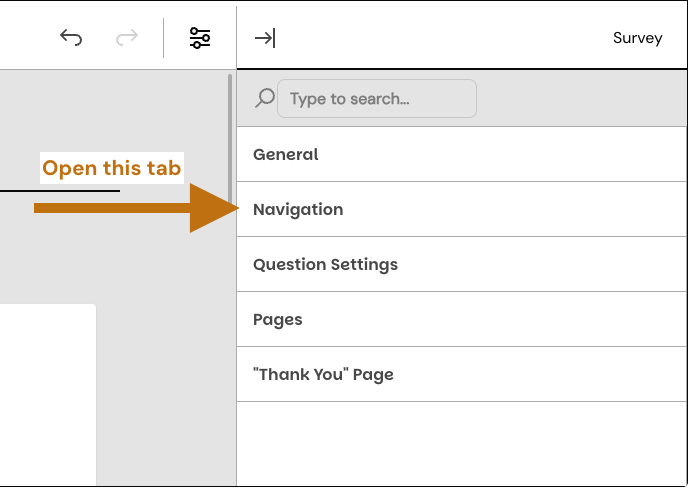The width and height of the screenshot is (694, 494).
Task: Open the survey settings sliders icon
Action: 200,38
